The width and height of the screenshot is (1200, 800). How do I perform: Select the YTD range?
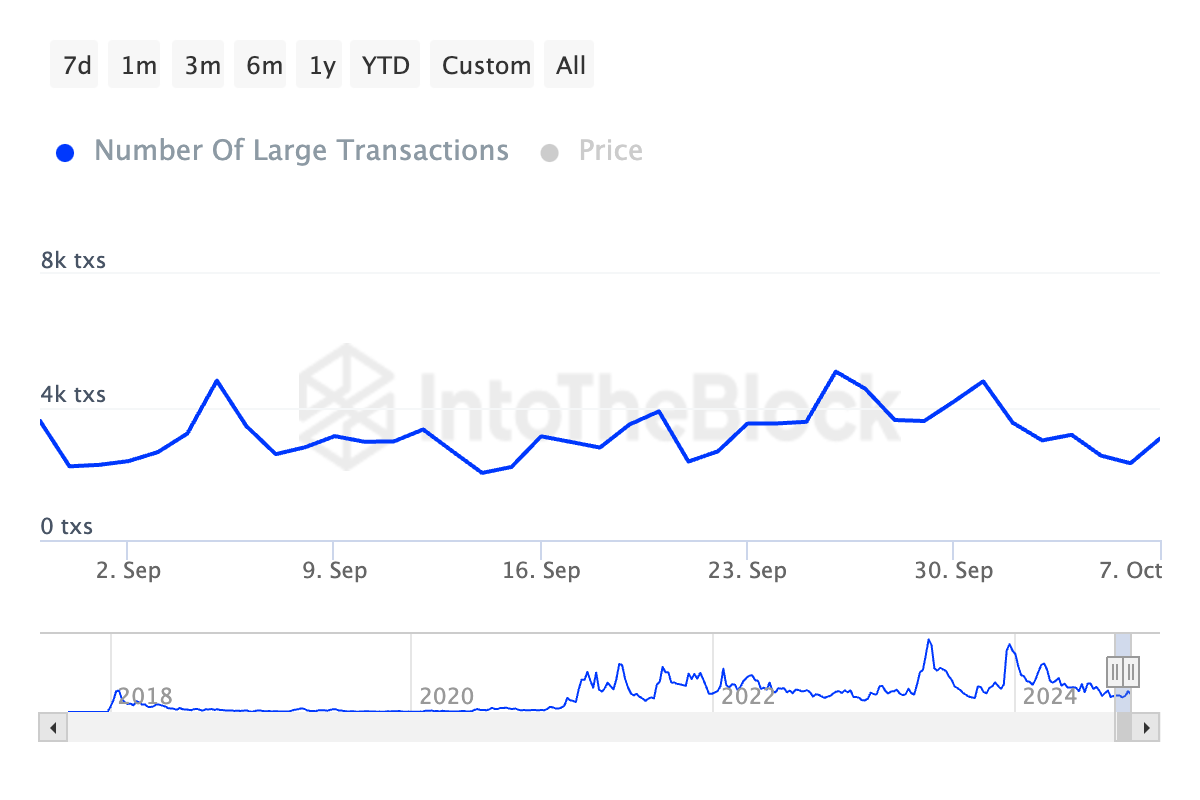tap(386, 66)
